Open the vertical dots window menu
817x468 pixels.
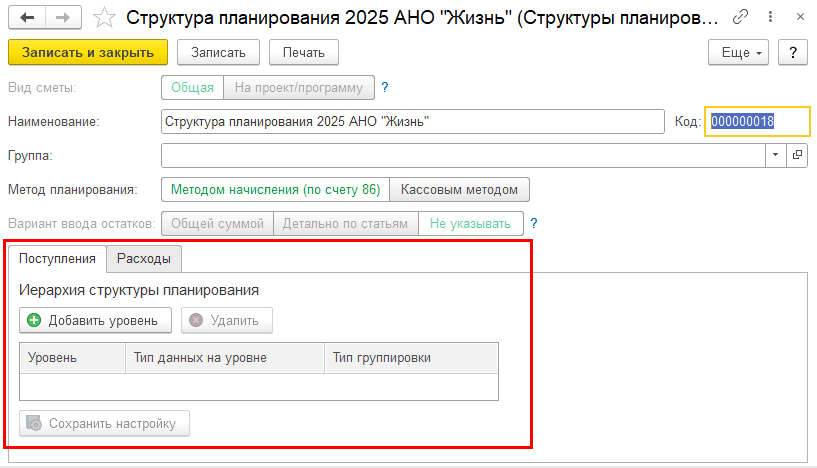click(x=768, y=17)
